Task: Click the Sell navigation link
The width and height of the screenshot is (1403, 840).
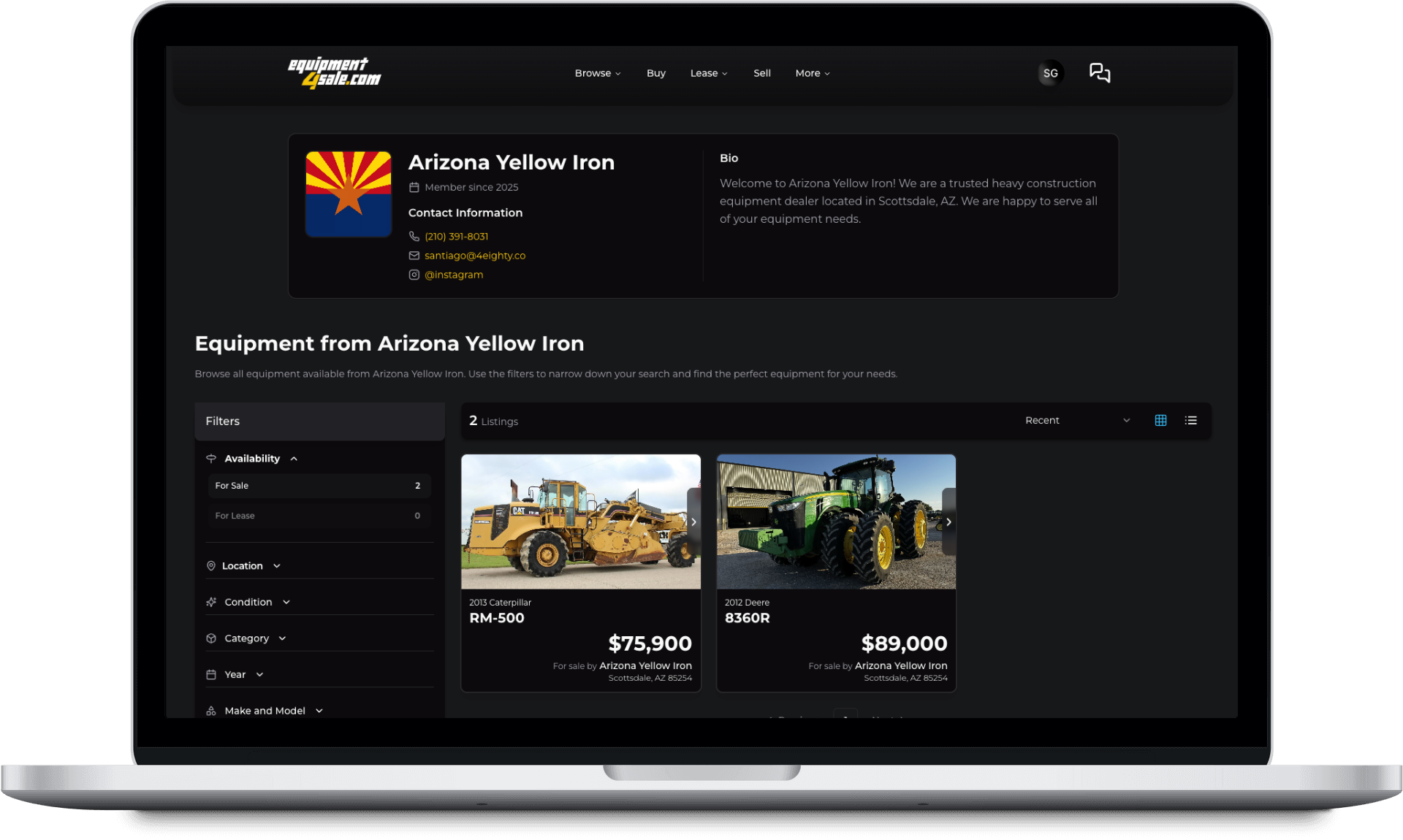Action: click(x=761, y=73)
